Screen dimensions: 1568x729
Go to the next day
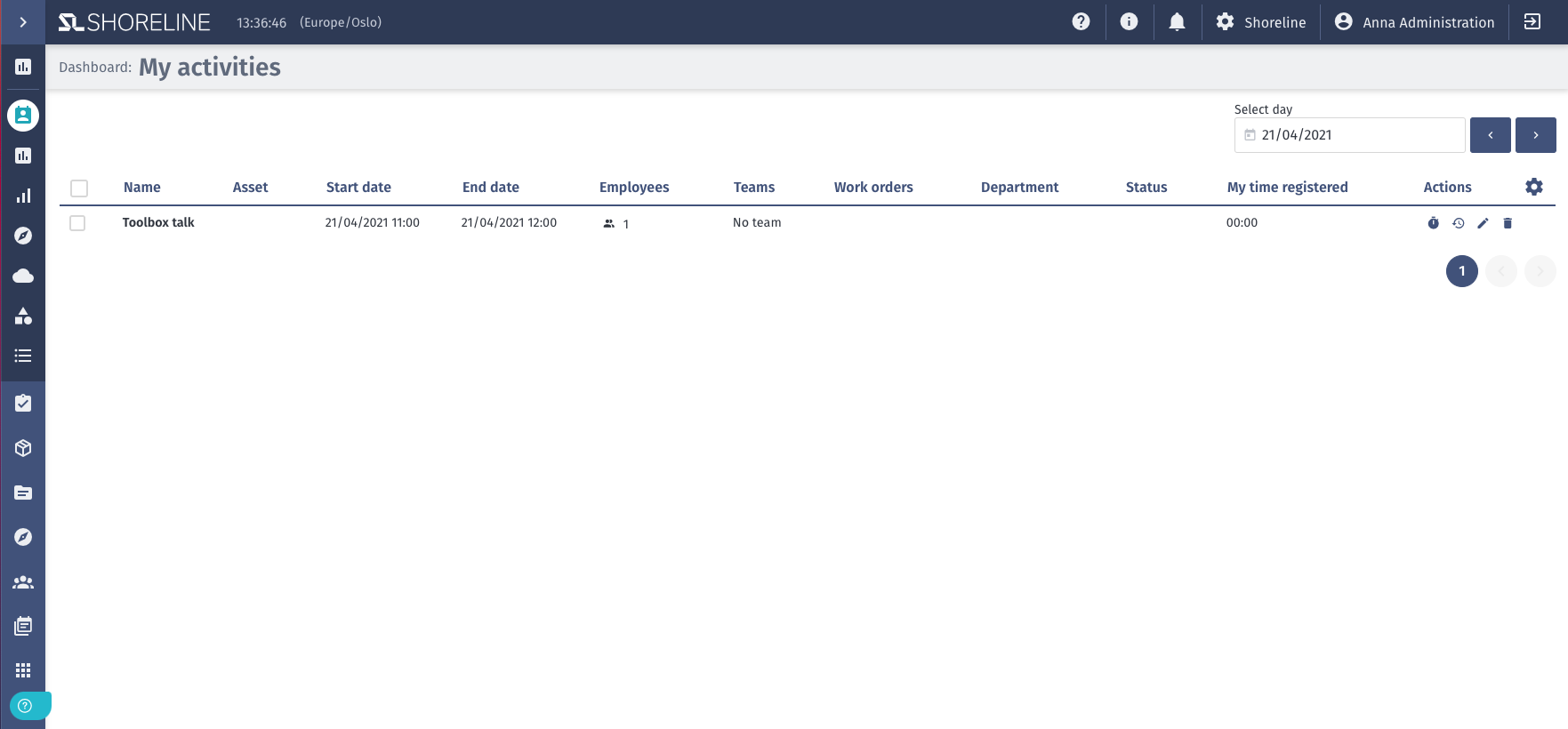[1536, 135]
